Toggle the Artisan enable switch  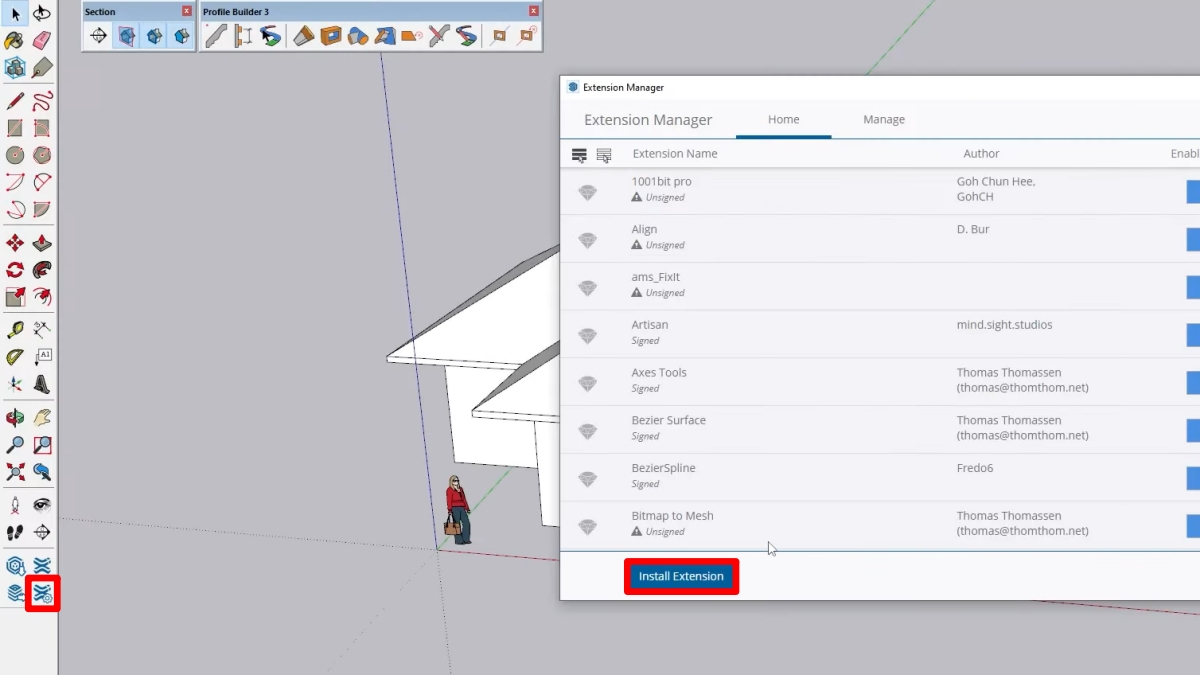tap(1193, 335)
